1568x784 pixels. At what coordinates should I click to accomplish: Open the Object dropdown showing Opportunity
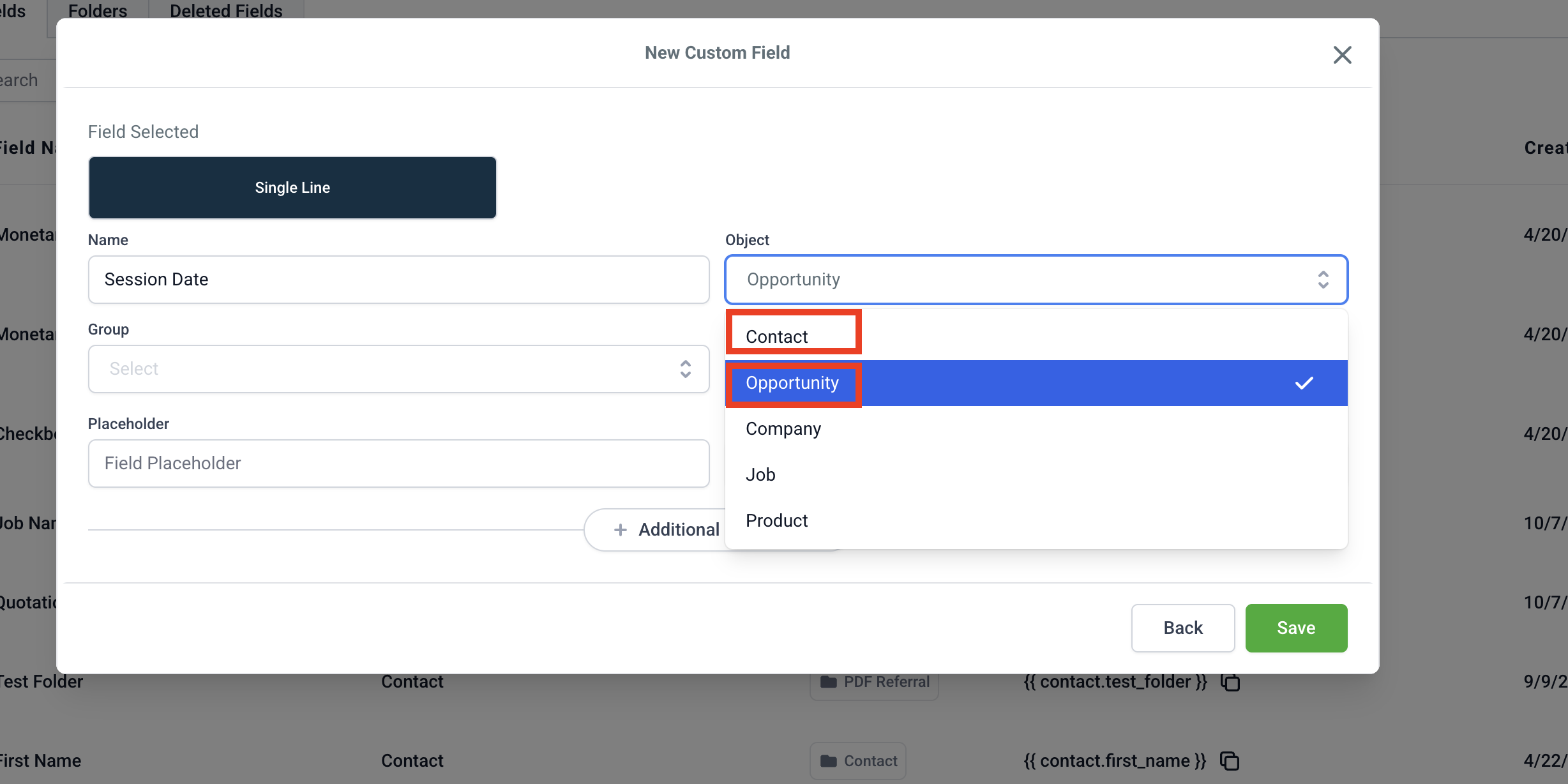[1036, 279]
